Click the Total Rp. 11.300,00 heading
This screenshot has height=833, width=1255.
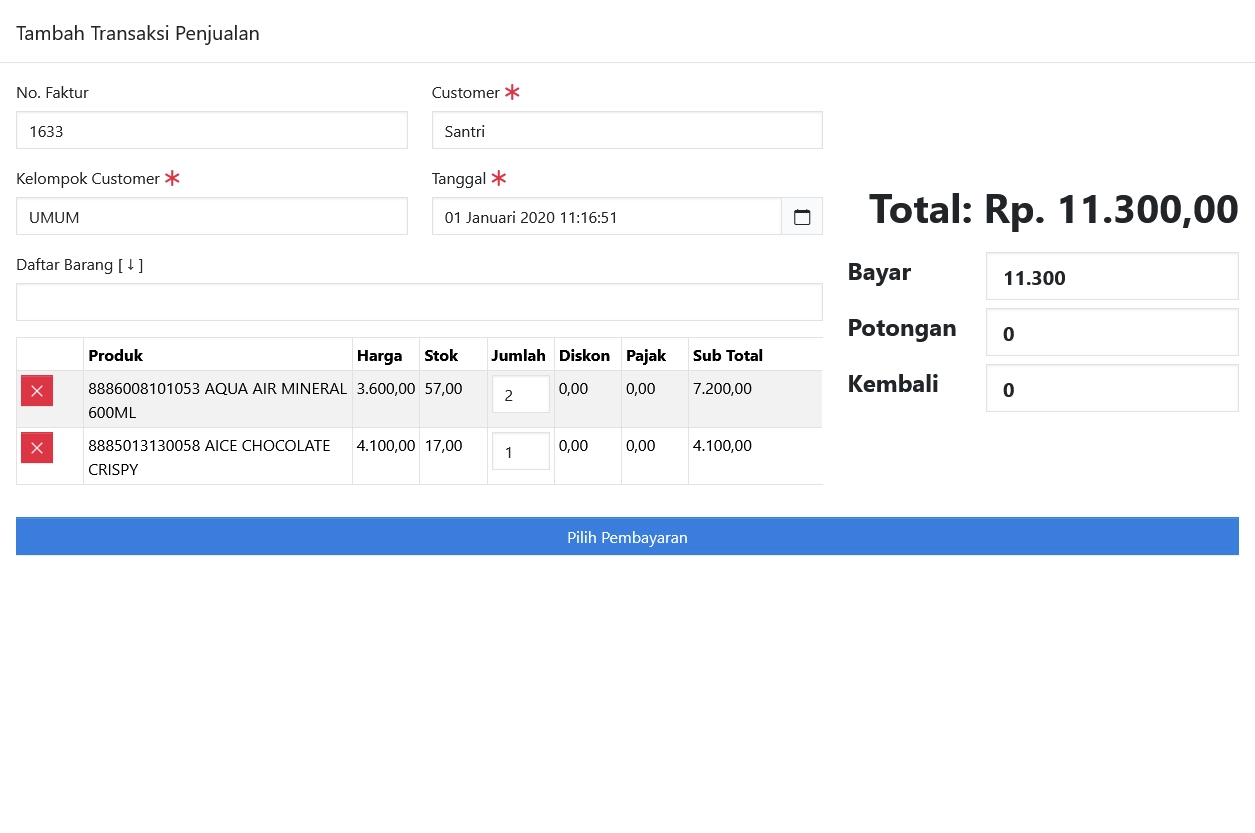tap(1053, 209)
